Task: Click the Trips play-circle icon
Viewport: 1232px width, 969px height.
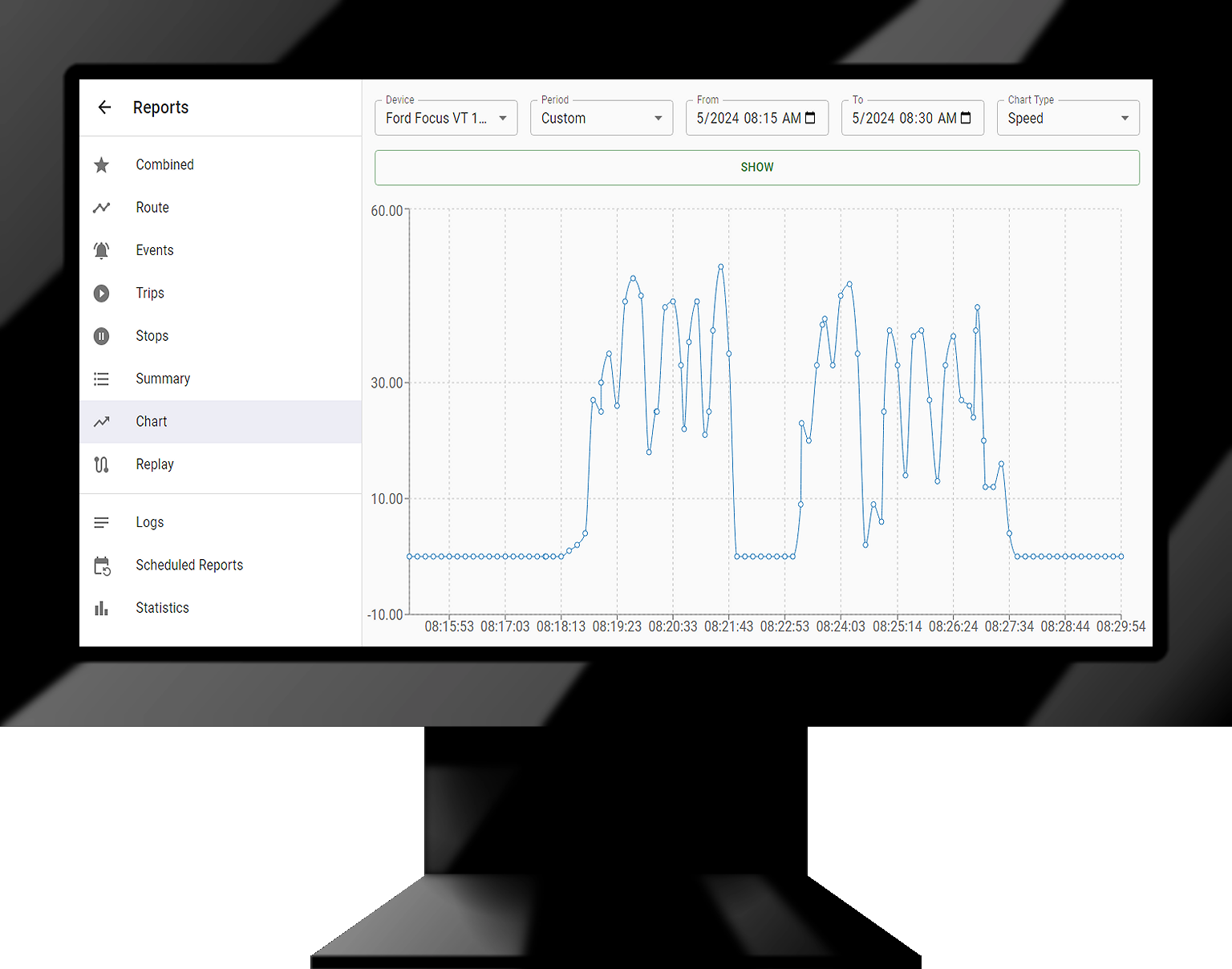Action: click(101, 294)
